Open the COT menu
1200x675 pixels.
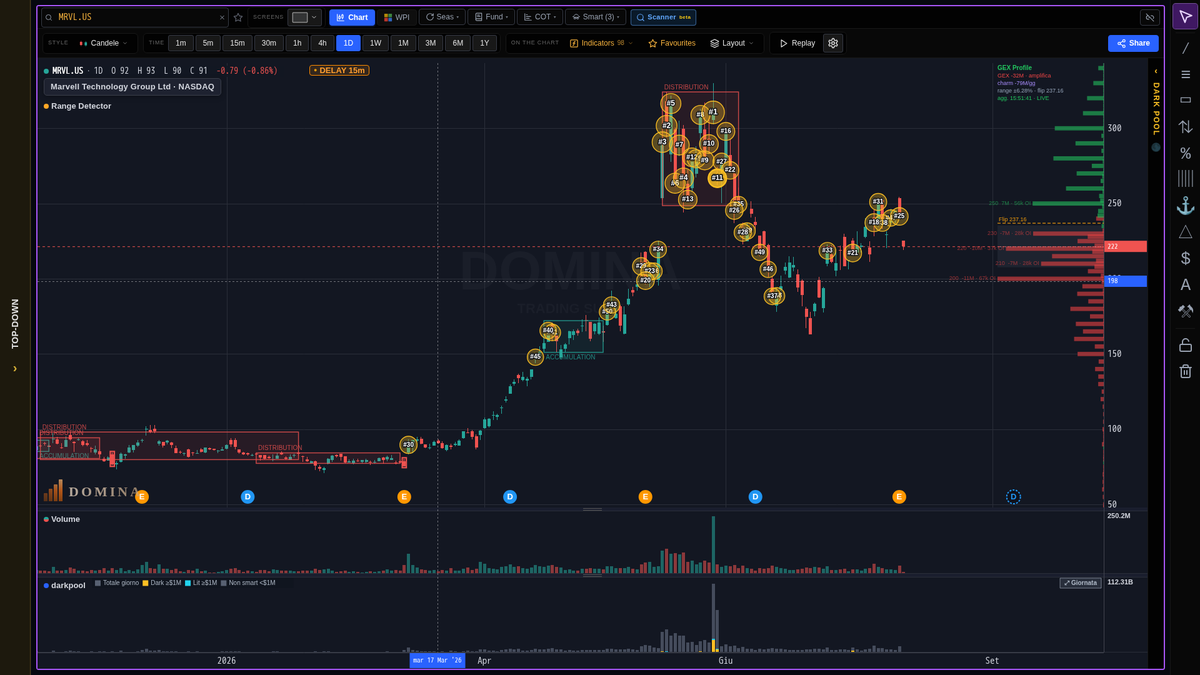539,17
